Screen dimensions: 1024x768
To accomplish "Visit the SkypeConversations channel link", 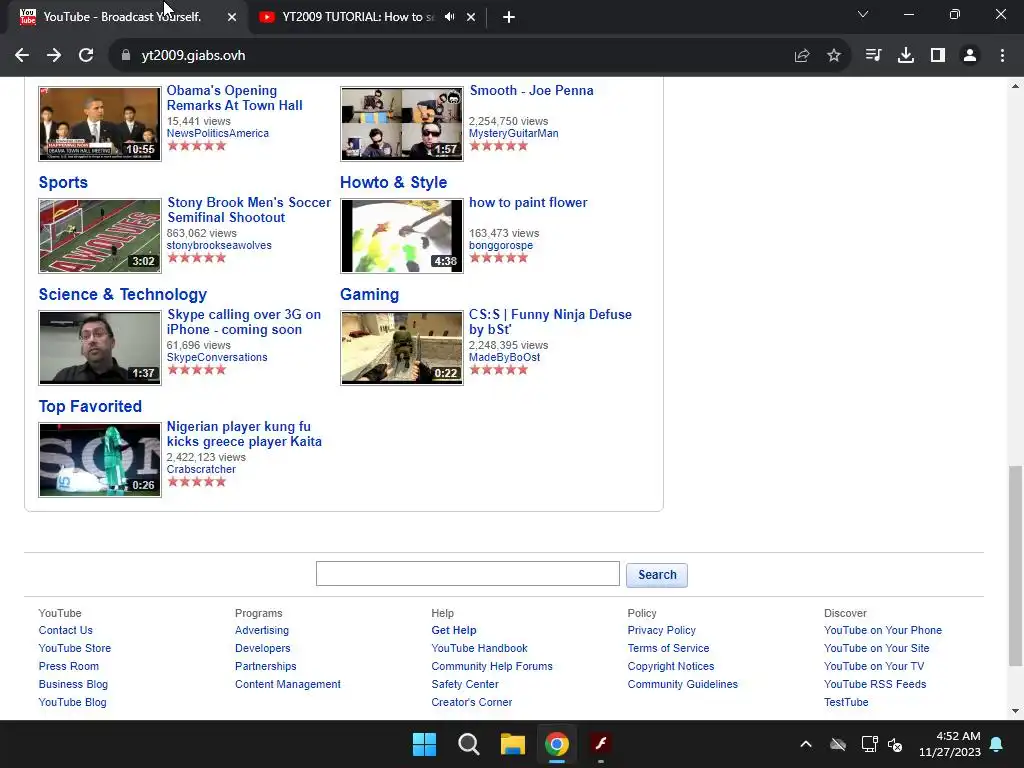I will pos(217,357).
